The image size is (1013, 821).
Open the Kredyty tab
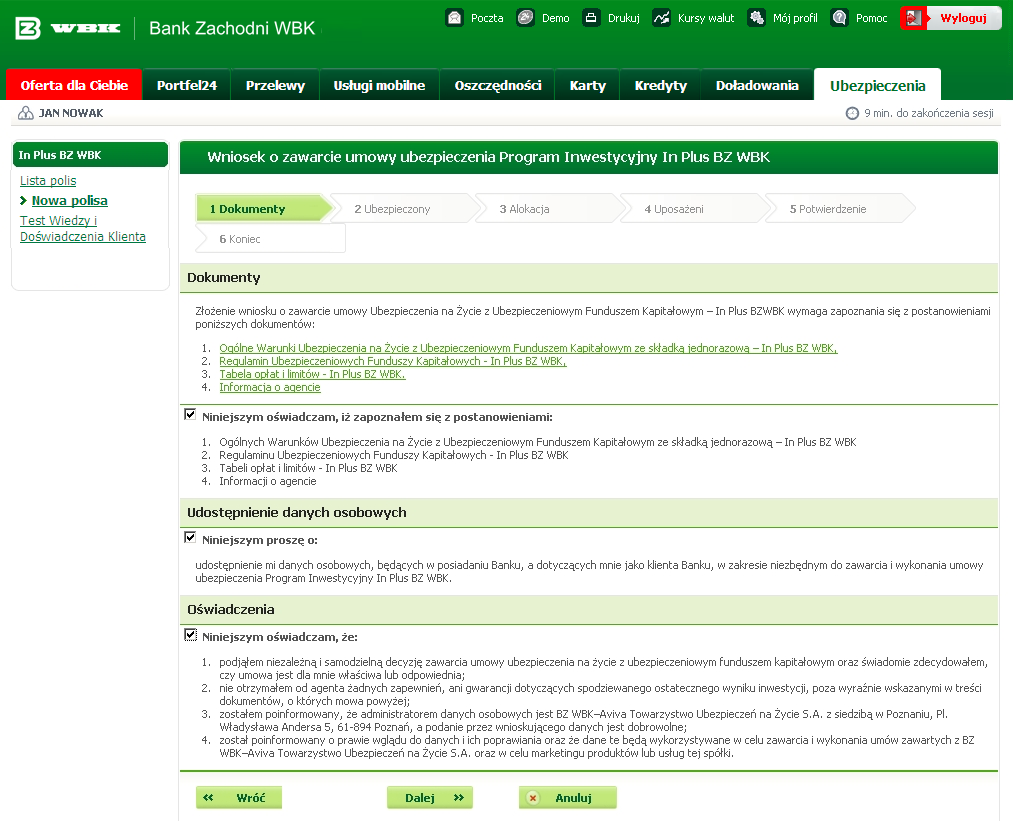click(660, 85)
